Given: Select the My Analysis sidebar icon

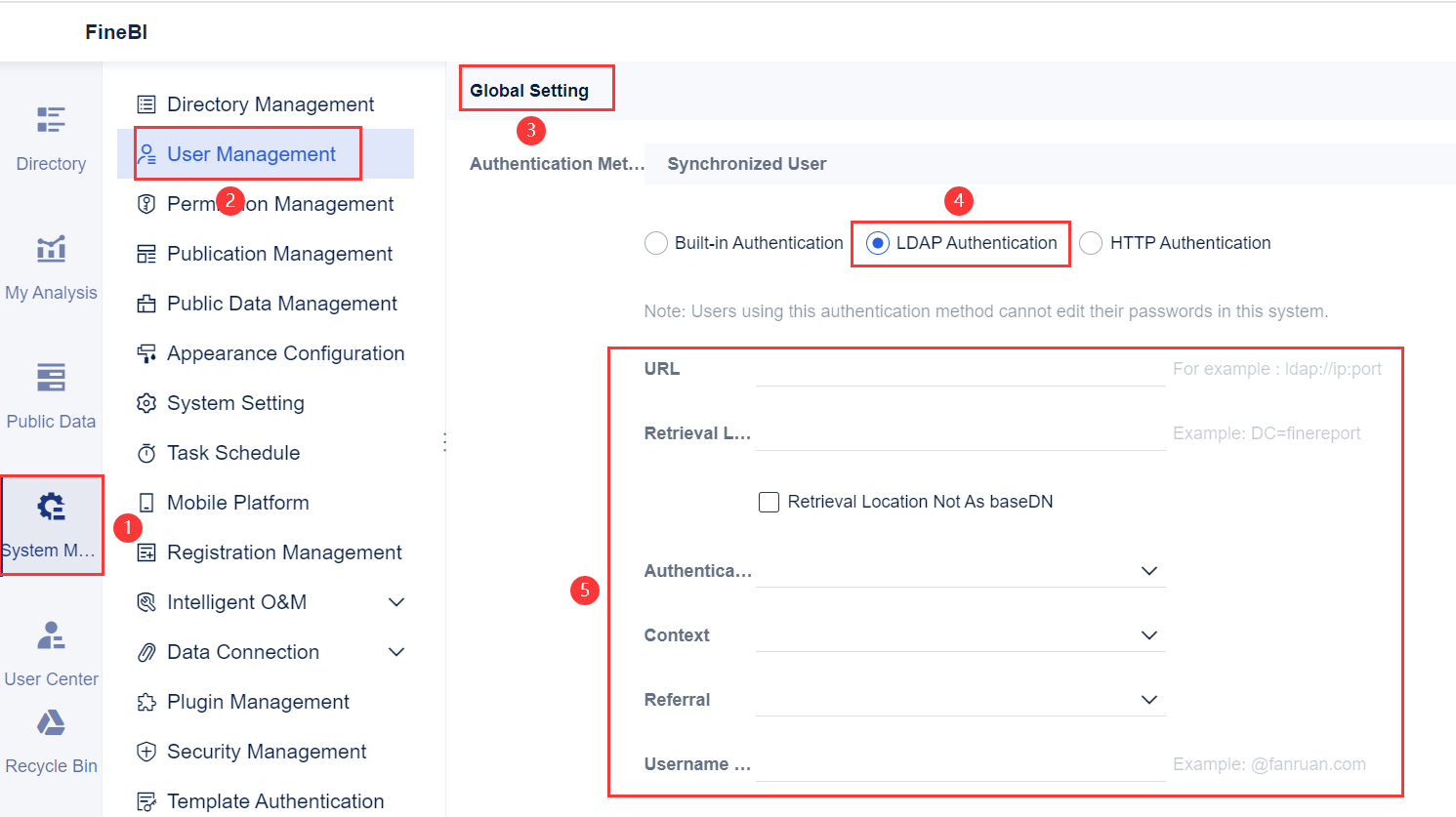Looking at the screenshot, I should tap(50, 264).
